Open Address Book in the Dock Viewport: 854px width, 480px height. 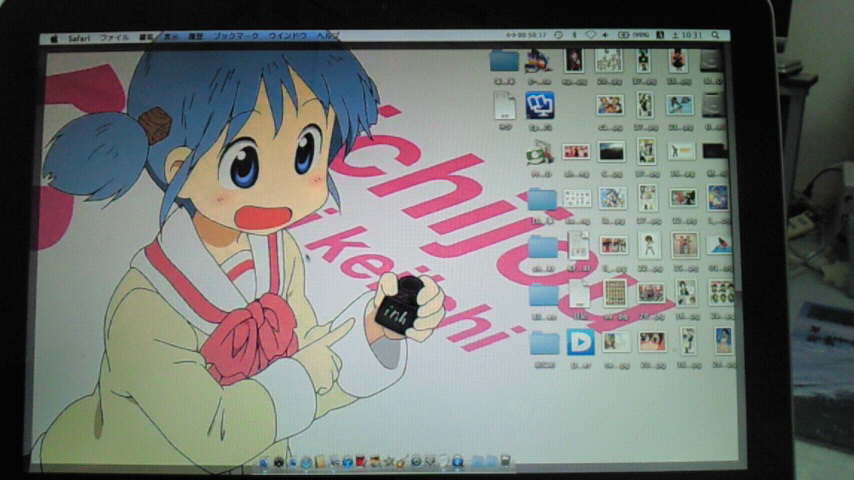tap(320, 463)
